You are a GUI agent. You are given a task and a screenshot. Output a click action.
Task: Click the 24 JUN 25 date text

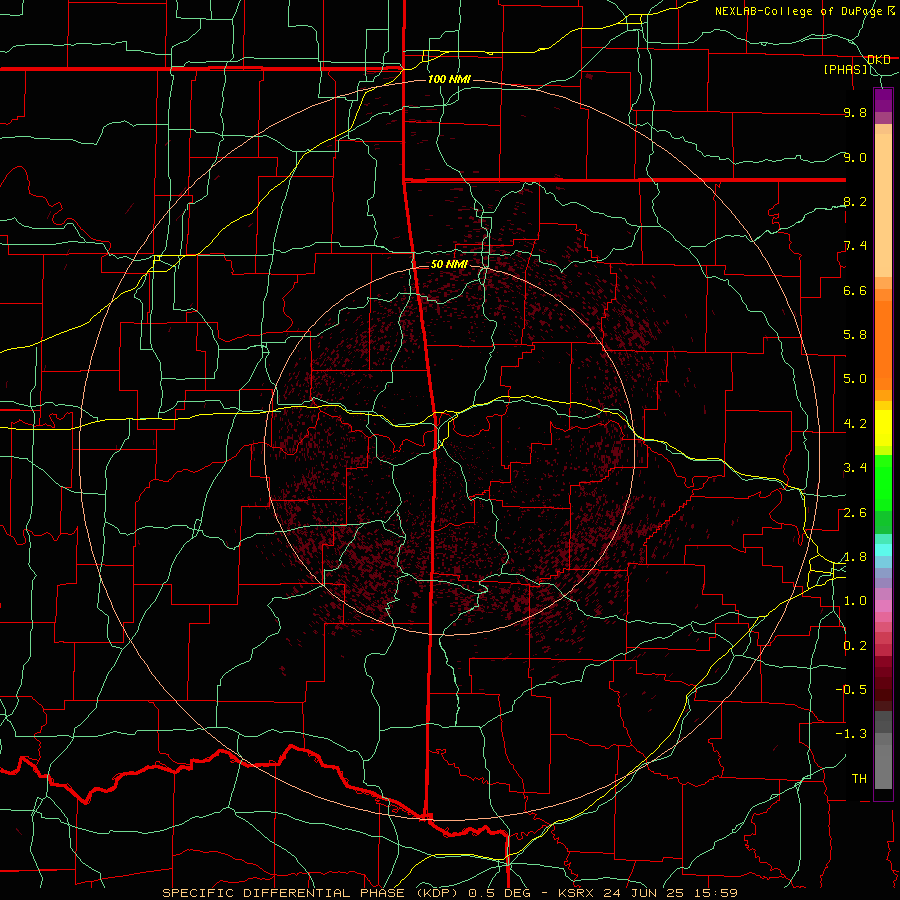tap(647, 893)
